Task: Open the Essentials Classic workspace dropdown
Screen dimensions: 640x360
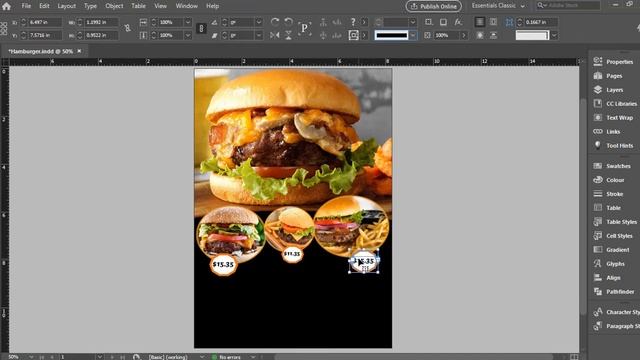Action: pyautogui.click(x=498, y=6)
